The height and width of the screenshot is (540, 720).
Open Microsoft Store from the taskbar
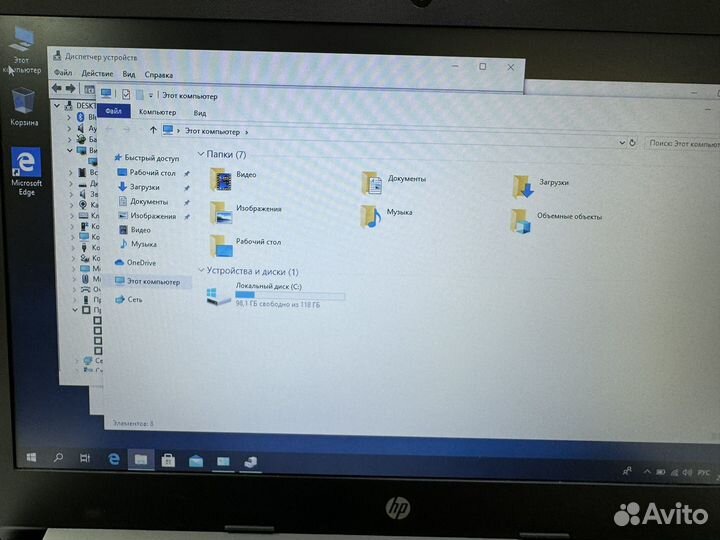point(168,460)
